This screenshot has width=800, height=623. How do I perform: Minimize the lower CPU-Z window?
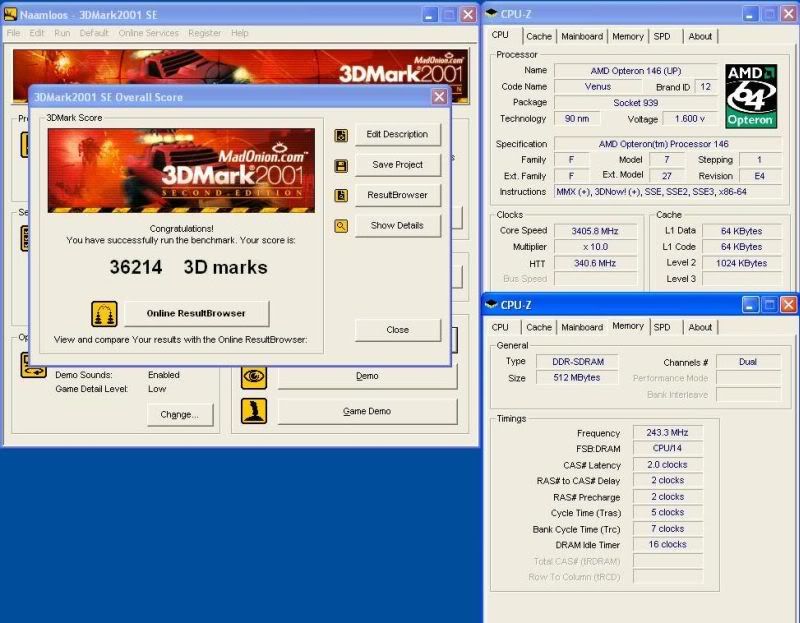[749, 305]
